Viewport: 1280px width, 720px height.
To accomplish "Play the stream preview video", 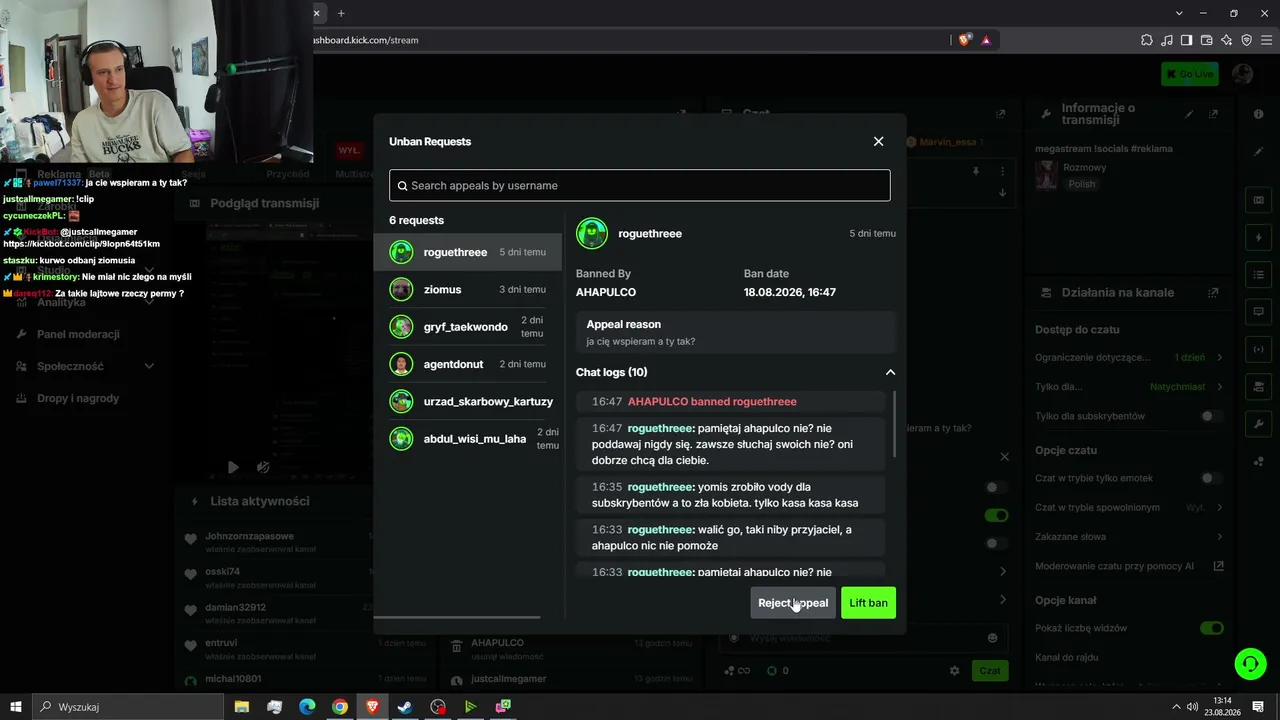I will coord(232,467).
